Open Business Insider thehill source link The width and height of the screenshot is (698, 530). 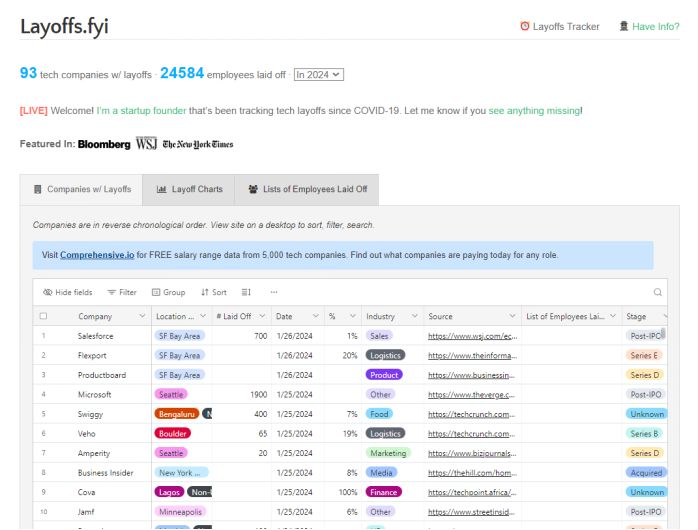[472, 473]
